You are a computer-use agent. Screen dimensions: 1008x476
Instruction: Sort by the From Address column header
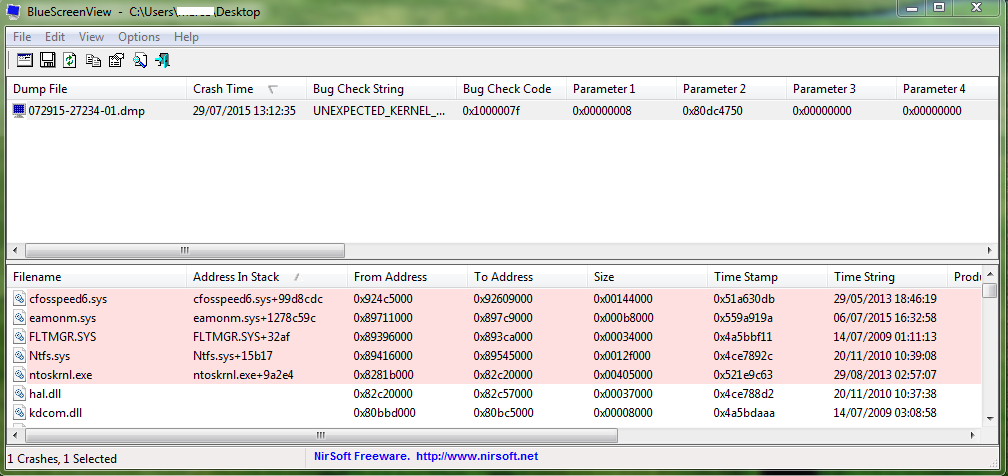[407, 277]
